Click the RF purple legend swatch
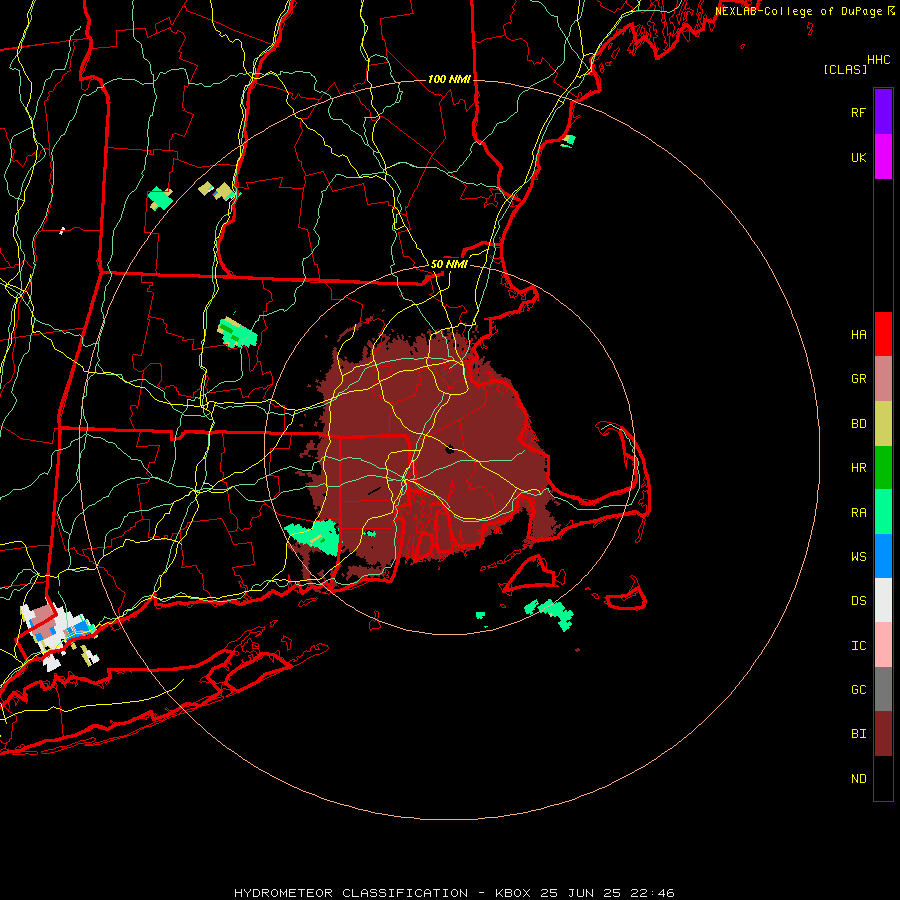The image size is (900, 900). (x=883, y=112)
